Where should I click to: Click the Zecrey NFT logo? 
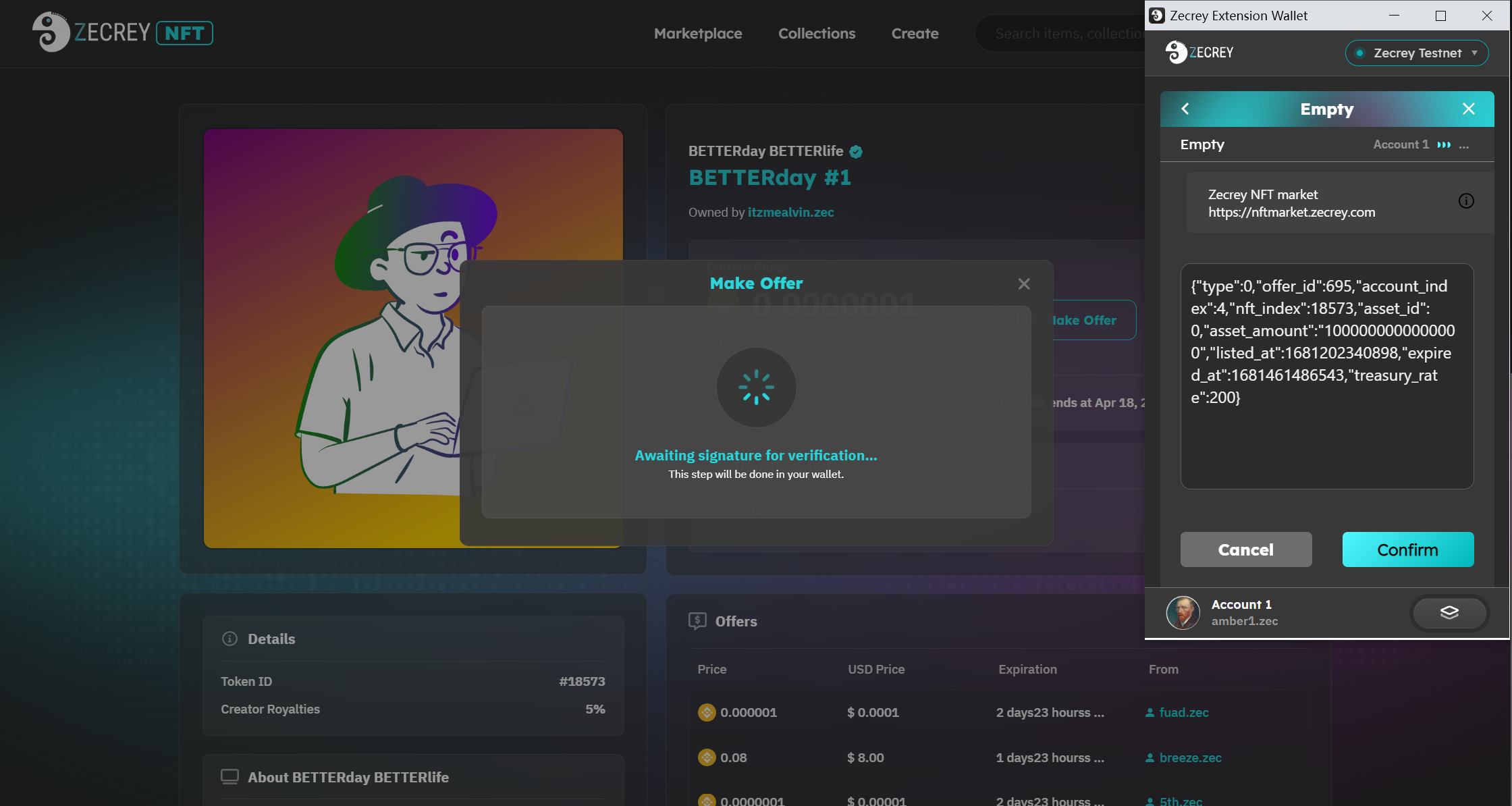click(x=123, y=32)
